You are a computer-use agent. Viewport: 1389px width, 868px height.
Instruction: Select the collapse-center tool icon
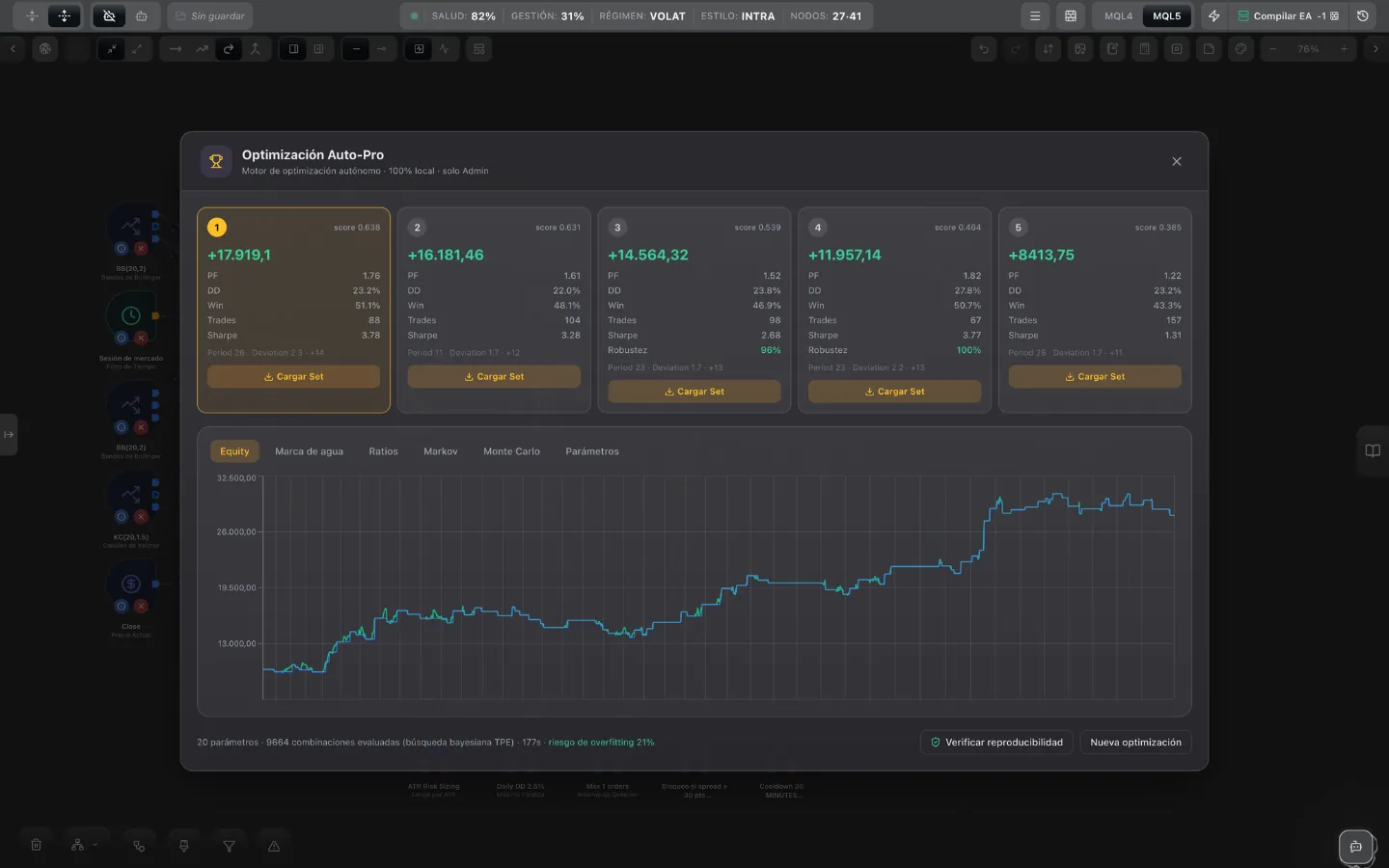pyautogui.click(x=32, y=16)
